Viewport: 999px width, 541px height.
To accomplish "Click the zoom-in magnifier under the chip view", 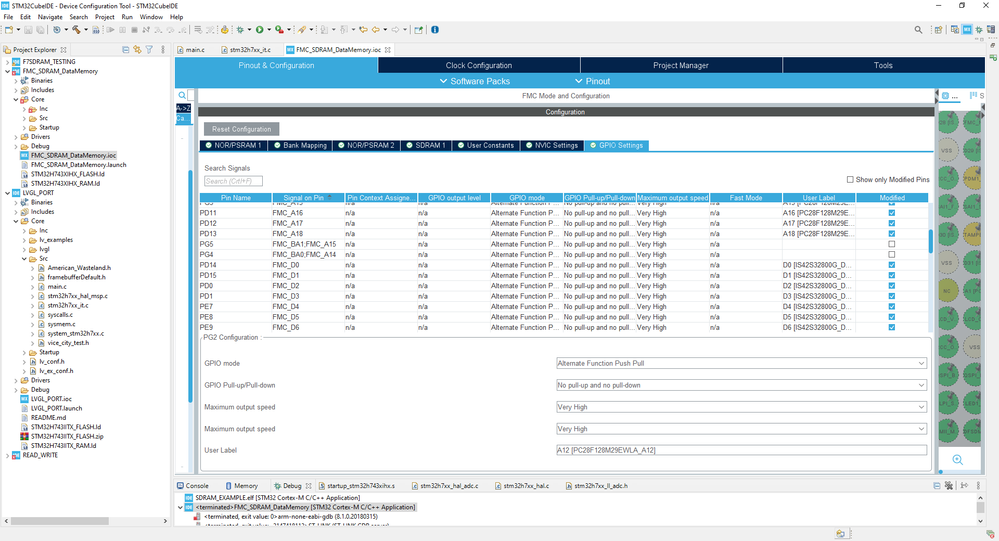I will coord(957,459).
